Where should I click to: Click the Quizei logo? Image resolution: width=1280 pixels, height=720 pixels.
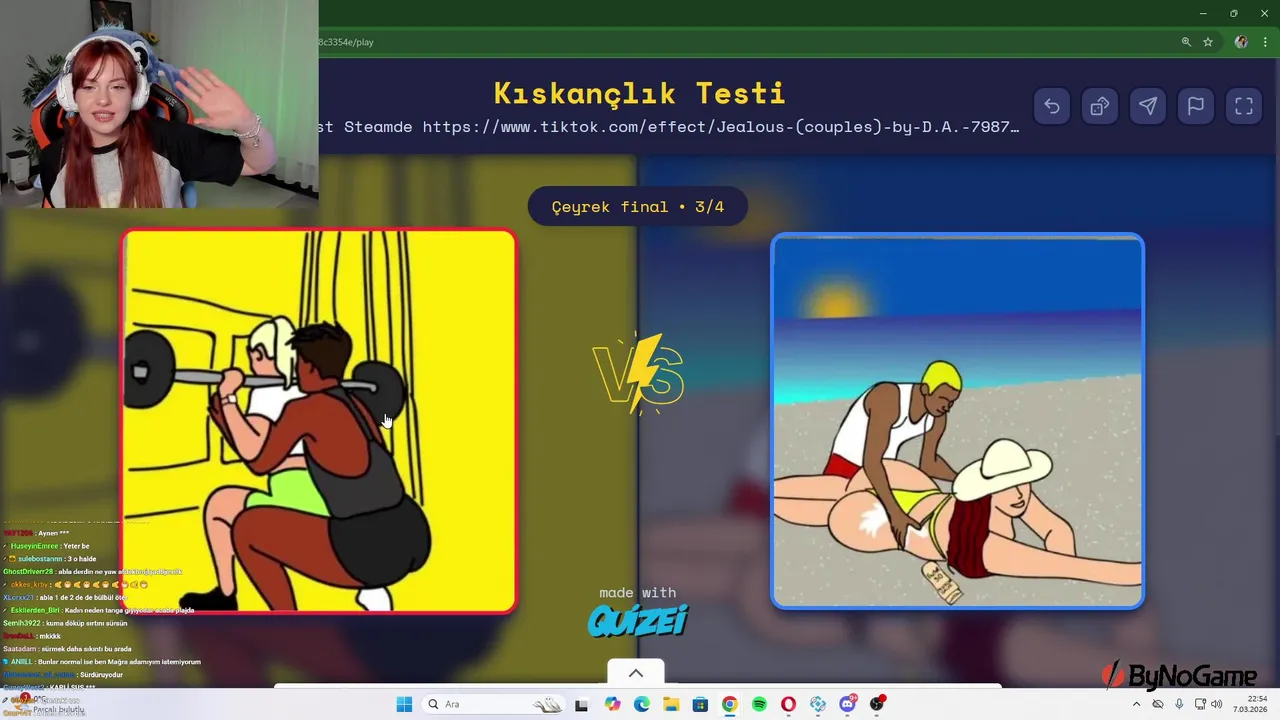pyautogui.click(x=638, y=622)
